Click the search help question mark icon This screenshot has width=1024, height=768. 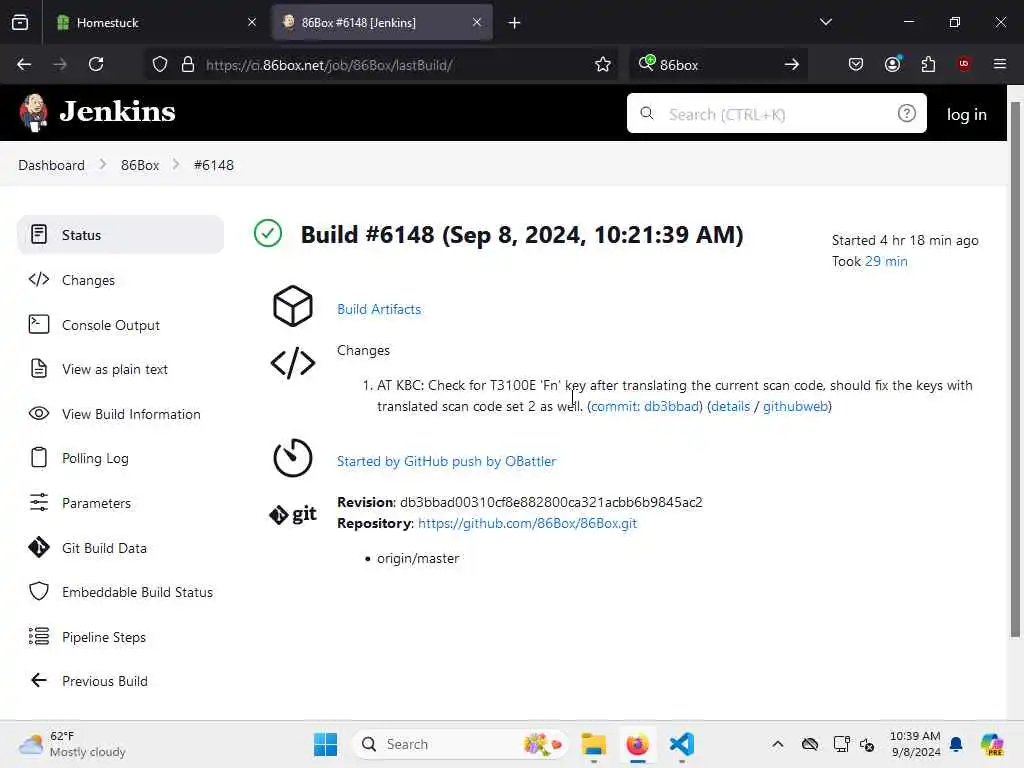[906, 114]
